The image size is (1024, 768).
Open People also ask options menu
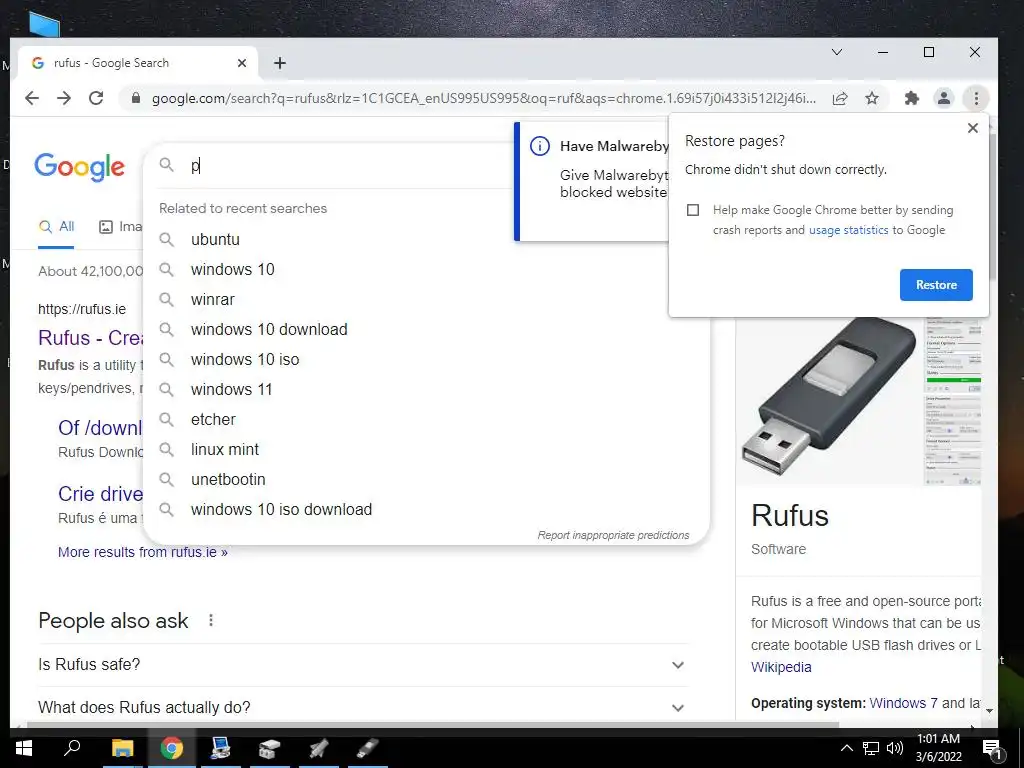pyautogui.click(x=210, y=620)
